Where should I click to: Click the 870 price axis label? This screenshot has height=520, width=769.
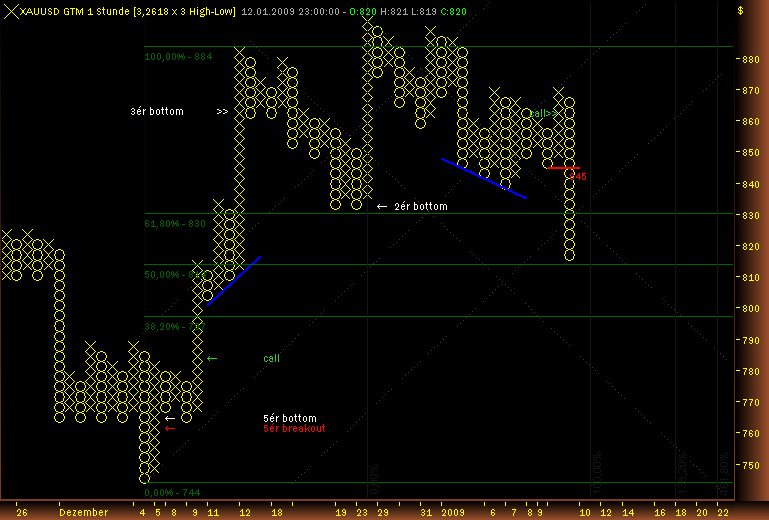(749, 91)
